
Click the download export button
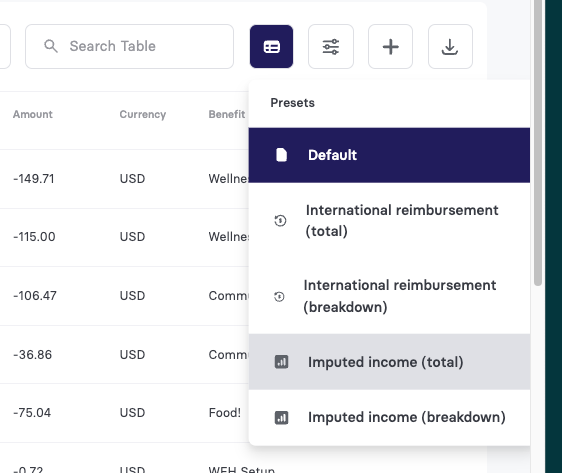(x=450, y=47)
